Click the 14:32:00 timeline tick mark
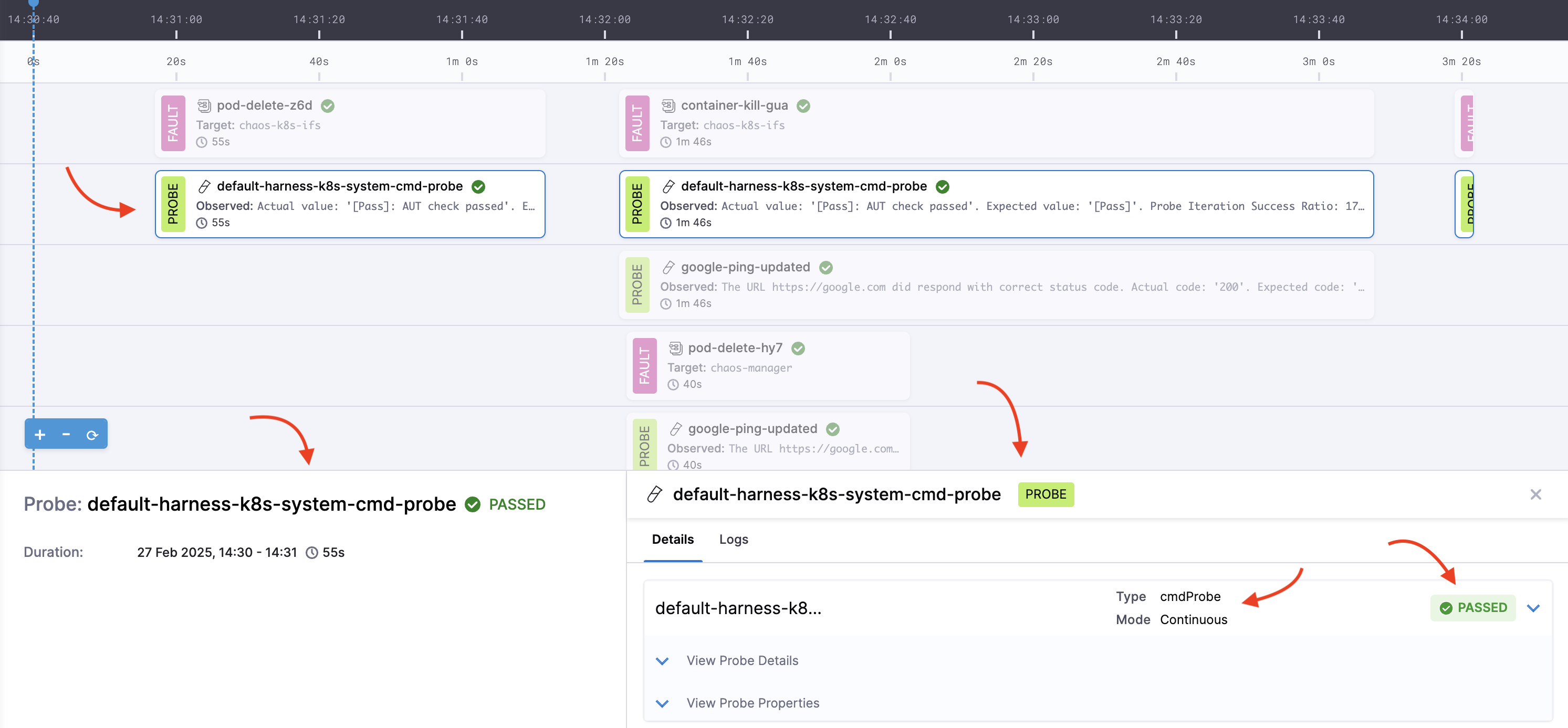Viewport: 1568px width, 728px height. tap(604, 34)
